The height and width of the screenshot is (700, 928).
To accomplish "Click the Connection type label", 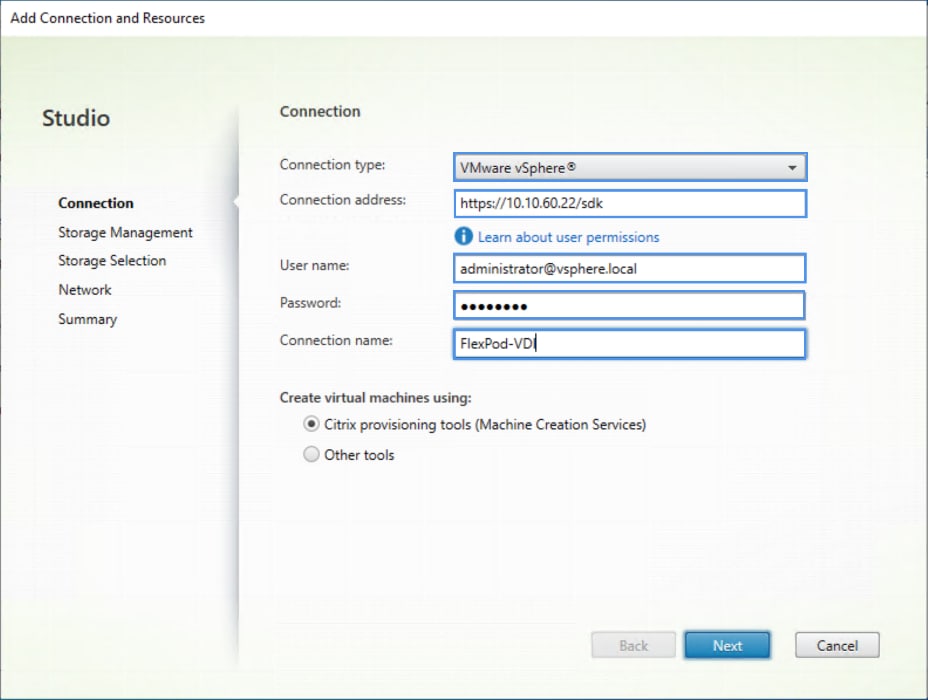I will tap(332, 164).
